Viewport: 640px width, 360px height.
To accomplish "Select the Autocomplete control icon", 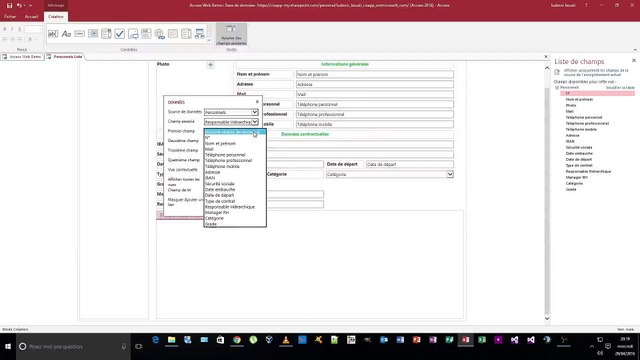I will point(146,34).
